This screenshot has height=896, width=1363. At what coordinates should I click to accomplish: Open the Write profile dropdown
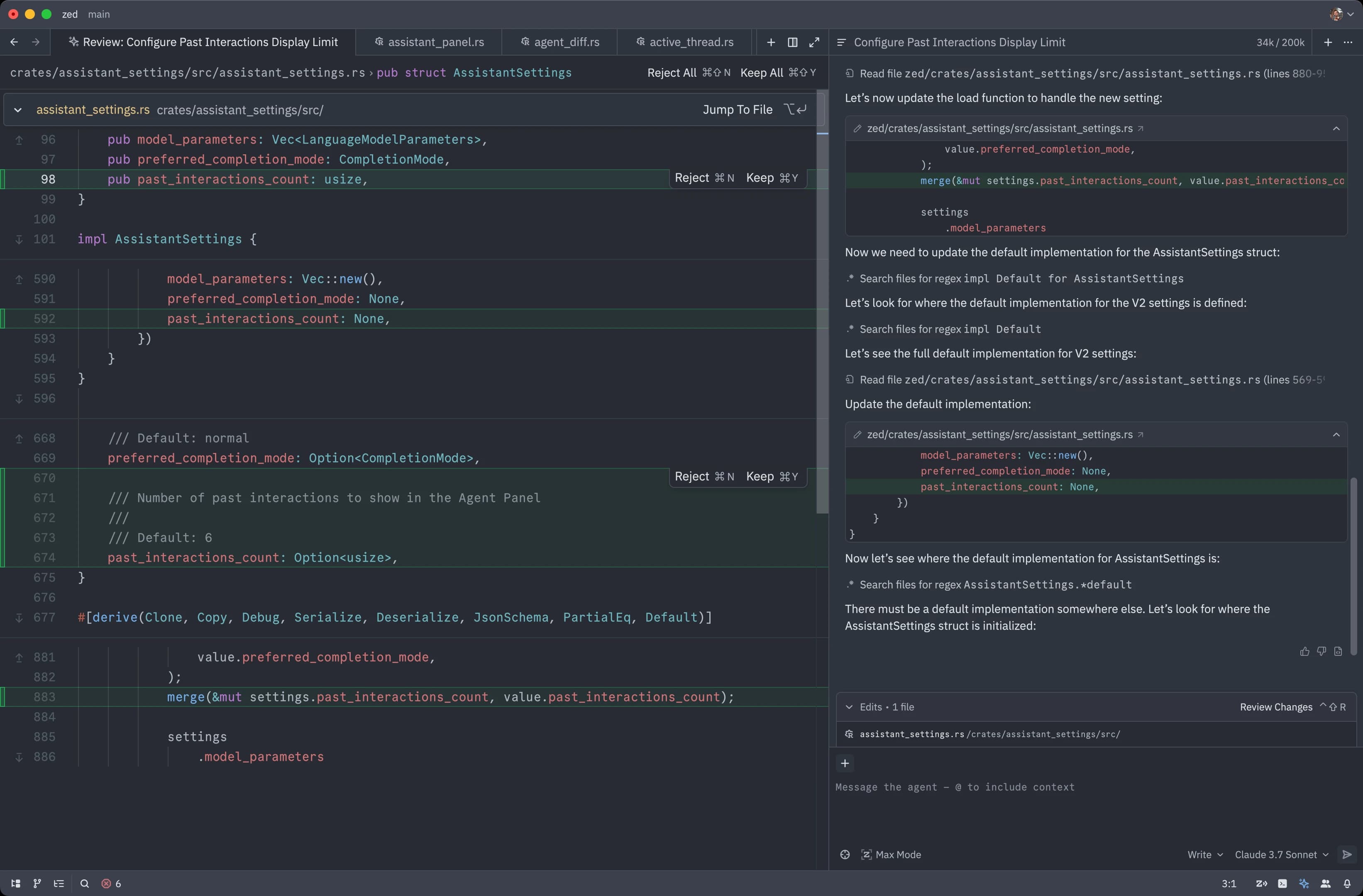tap(1205, 854)
